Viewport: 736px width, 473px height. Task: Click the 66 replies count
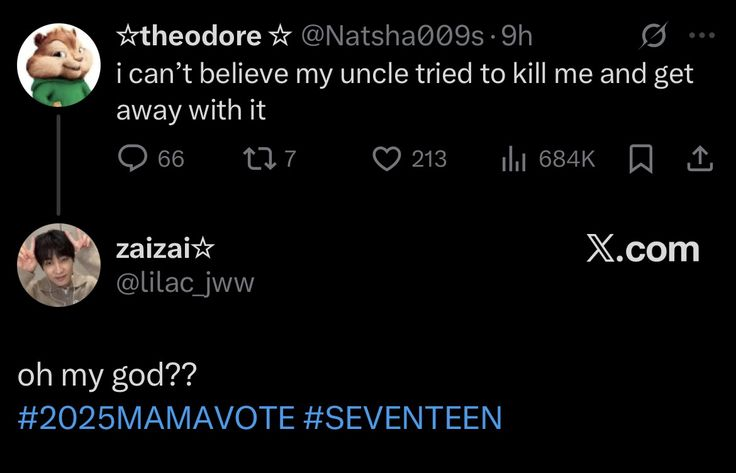tap(171, 159)
